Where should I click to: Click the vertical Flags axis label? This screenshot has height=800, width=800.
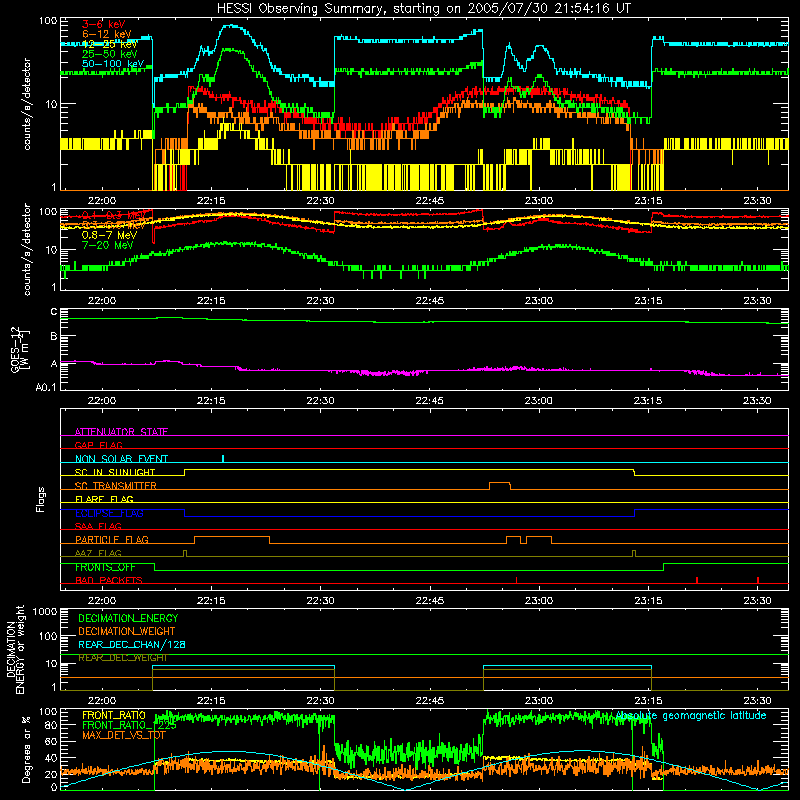pyautogui.click(x=41, y=499)
